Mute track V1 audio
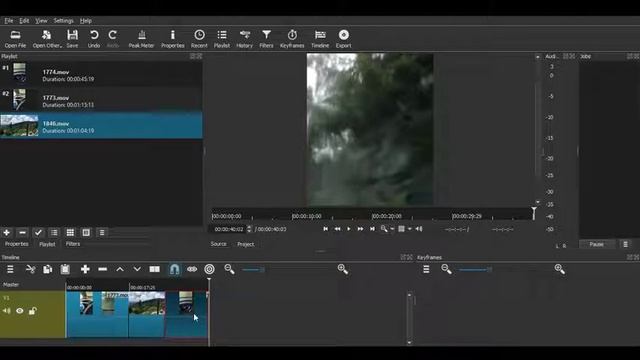The image size is (640, 360). (7, 311)
